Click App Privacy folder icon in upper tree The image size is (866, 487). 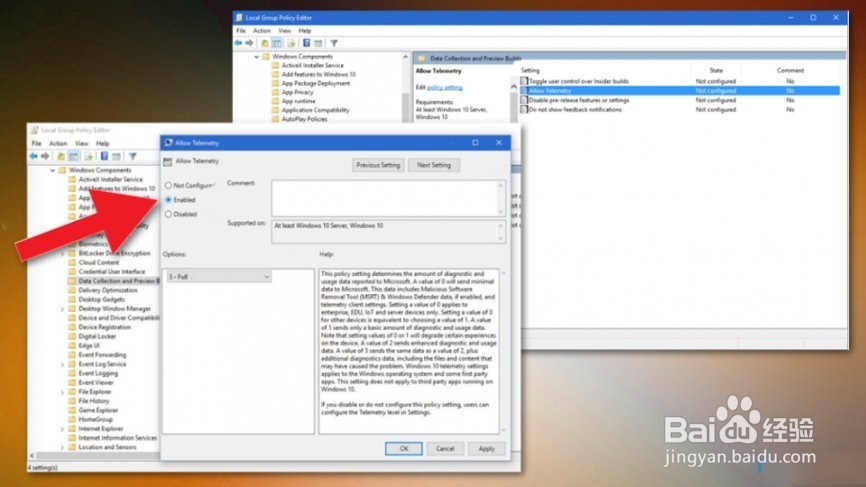[x=275, y=92]
